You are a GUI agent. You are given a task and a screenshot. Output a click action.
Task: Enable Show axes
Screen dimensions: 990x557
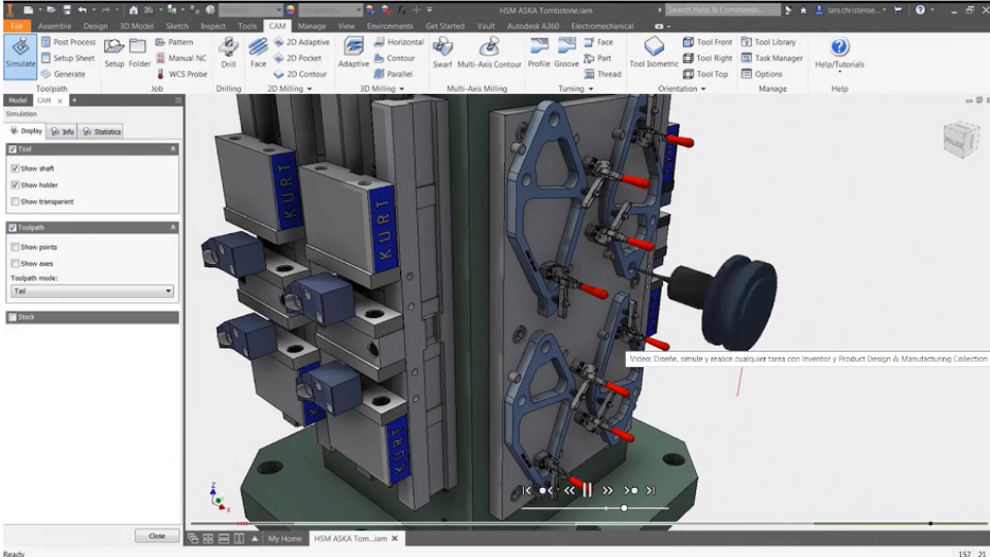click(x=15, y=263)
